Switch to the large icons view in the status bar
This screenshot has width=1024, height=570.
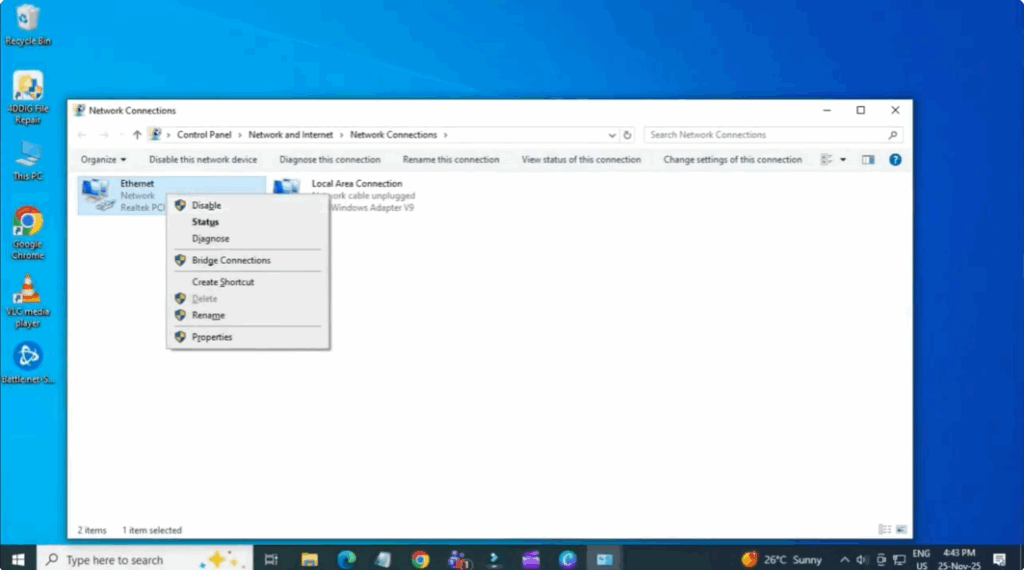click(x=901, y=530)
